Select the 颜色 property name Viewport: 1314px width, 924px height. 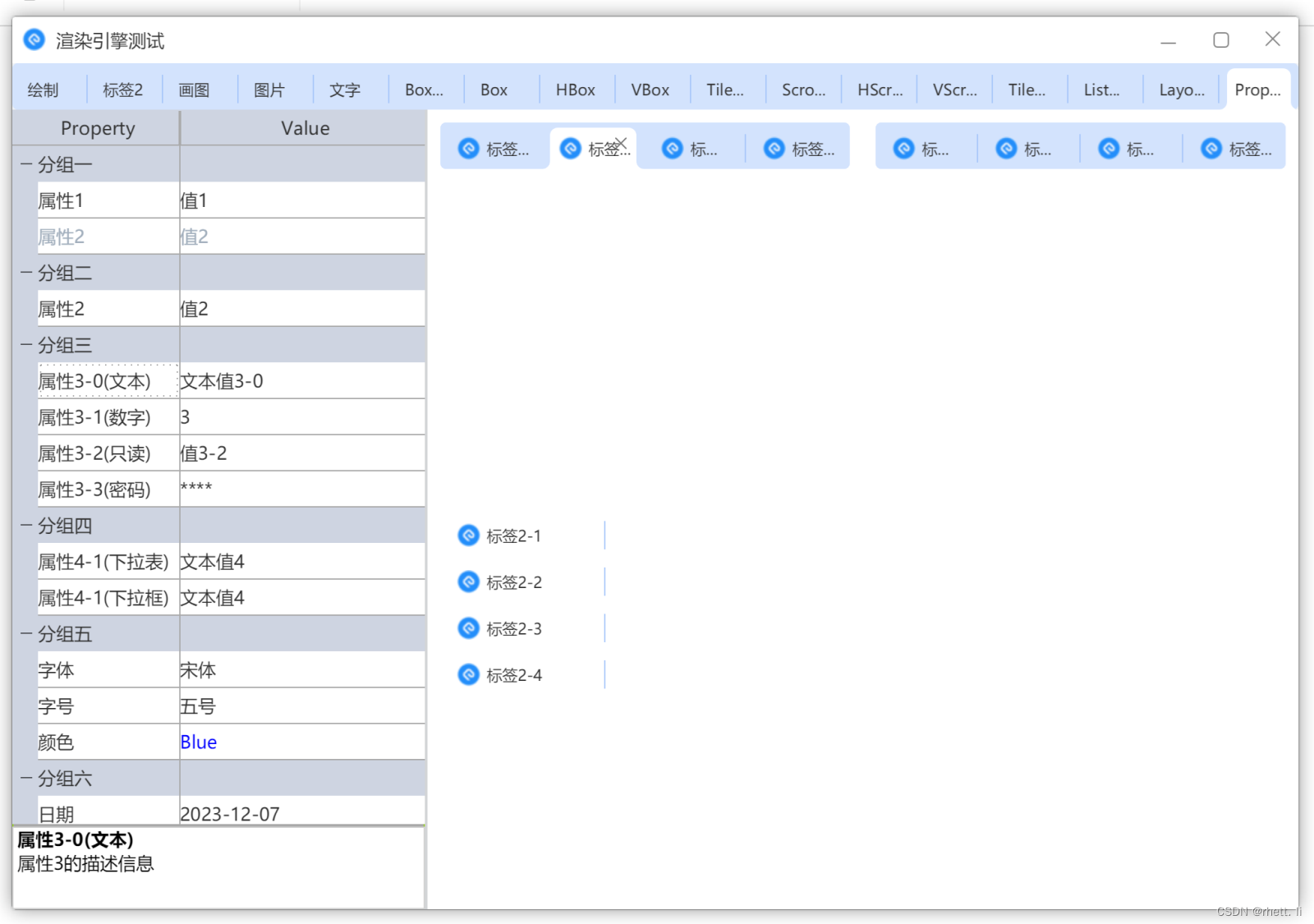click(x=108, y=742)
